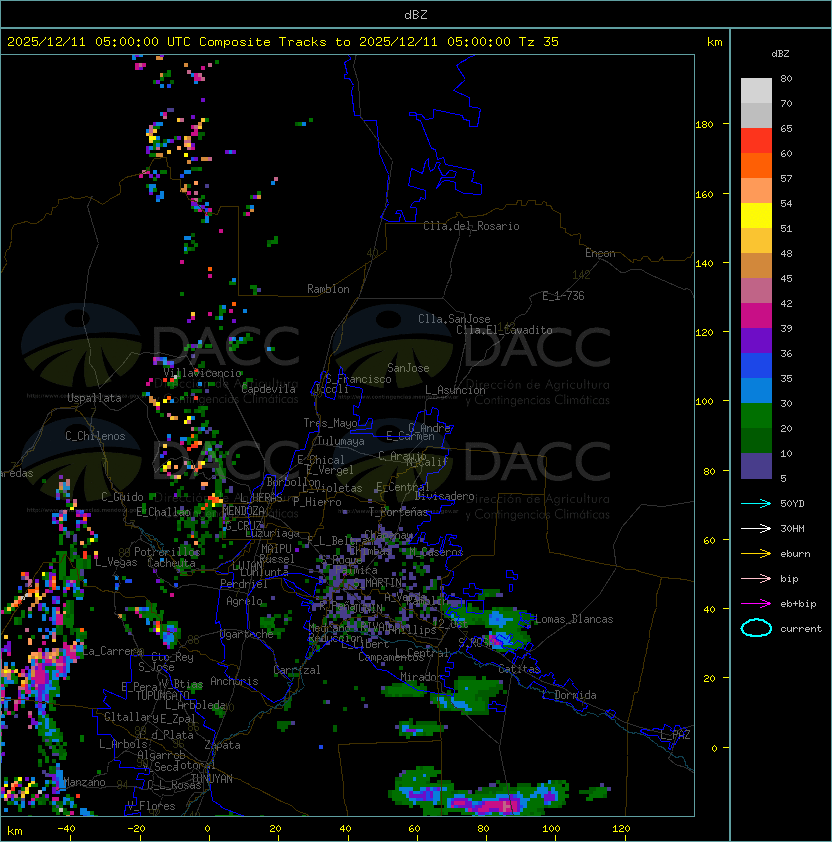Click the 'Lomas_Blancas' place label
The image size is (832, 842).
[574, 619]
